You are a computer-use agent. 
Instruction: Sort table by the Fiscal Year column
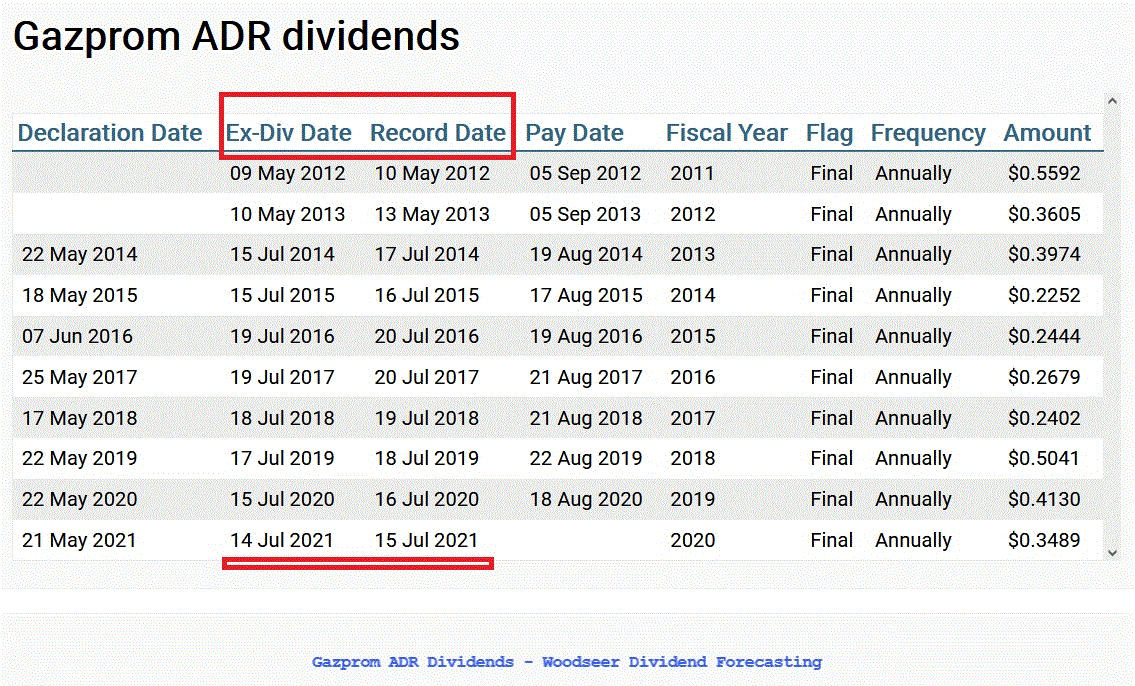pyautogui.click(x=727, y=132)
